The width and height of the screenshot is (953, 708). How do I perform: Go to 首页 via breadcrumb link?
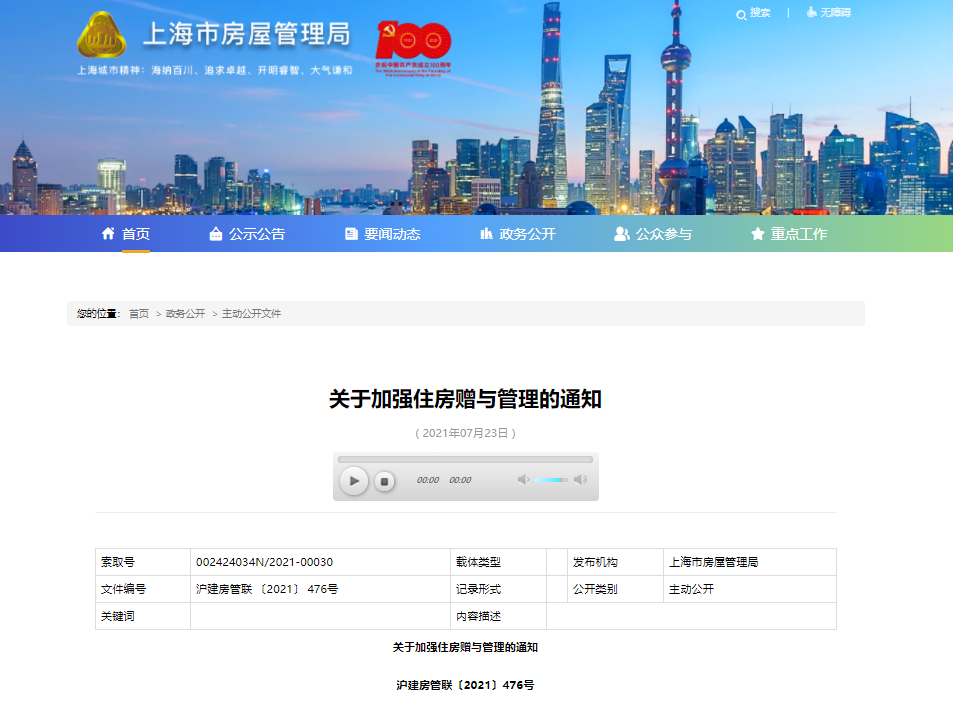click(x=139, y=314)
